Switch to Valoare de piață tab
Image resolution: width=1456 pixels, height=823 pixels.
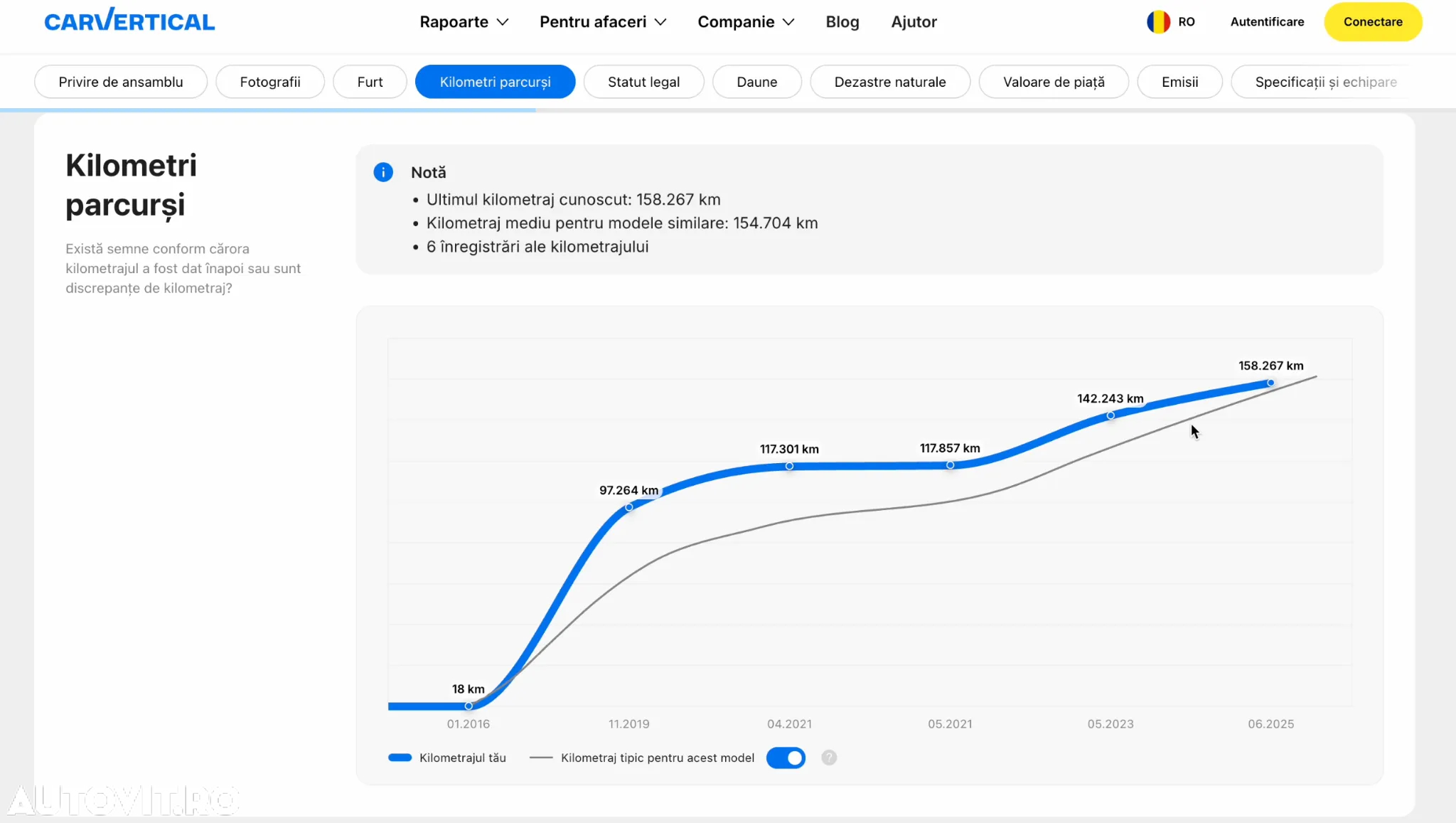coord(1054,82)
